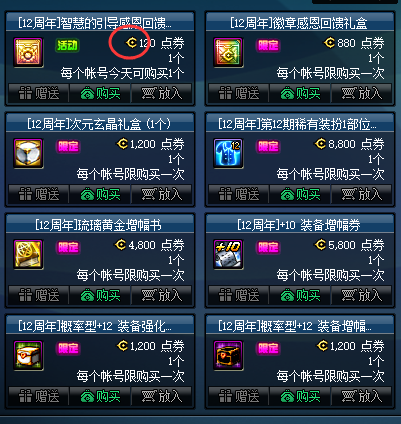Click 购买 for 智慧的引导感恩回馈

pyautogui.click(x=100, y=93)
